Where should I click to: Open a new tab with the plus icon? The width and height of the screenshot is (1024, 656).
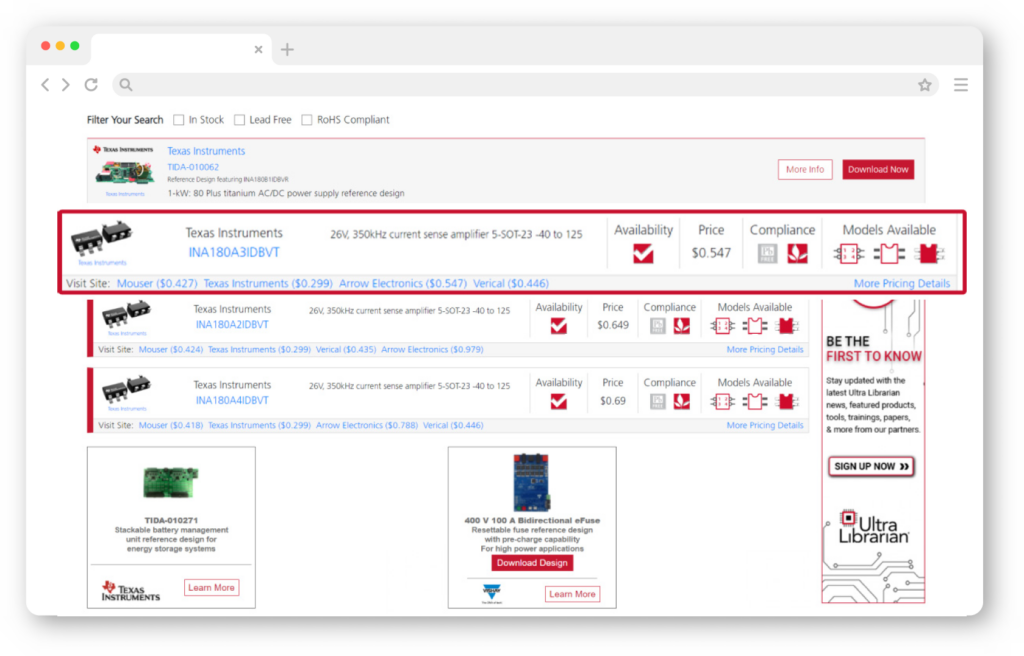pyautogui.click(x=287, y=49)
